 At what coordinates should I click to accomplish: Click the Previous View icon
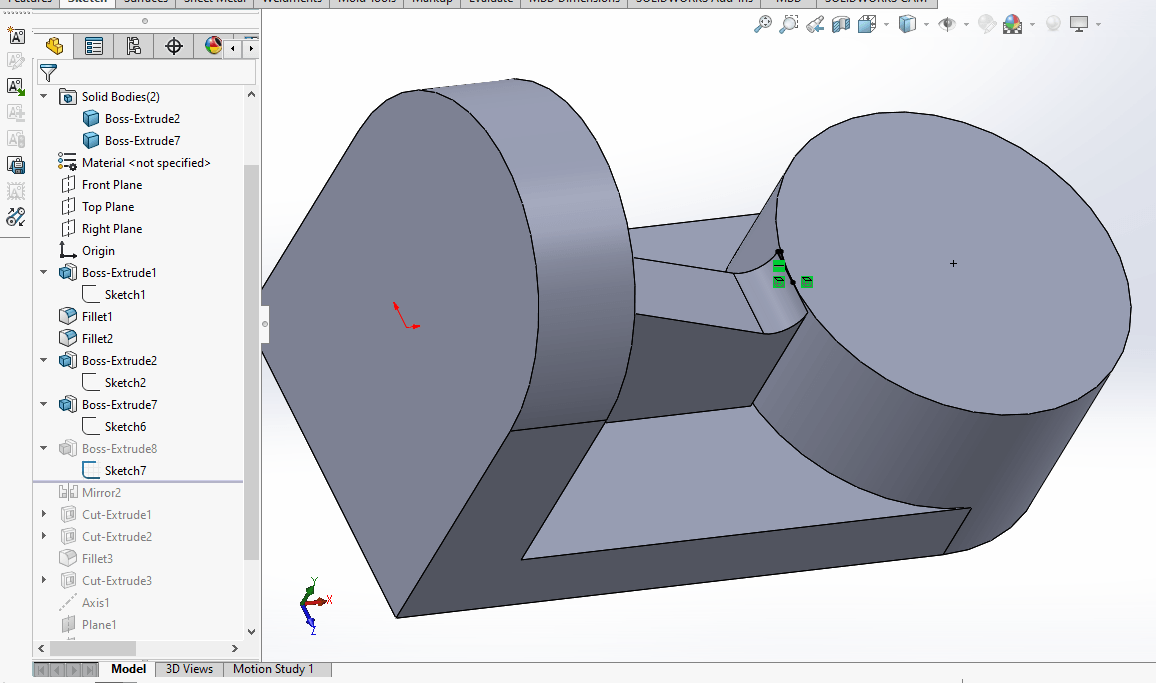(x=815, y=24)
